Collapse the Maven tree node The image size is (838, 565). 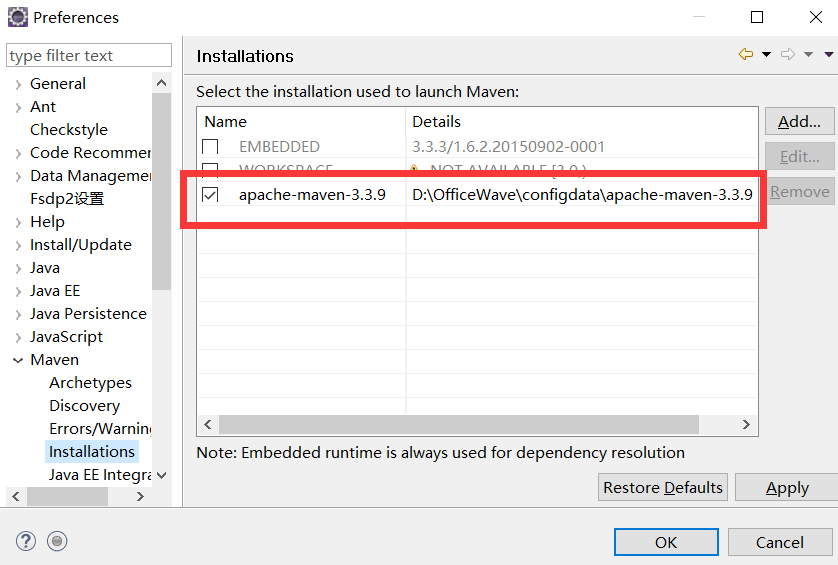(18, 360)
